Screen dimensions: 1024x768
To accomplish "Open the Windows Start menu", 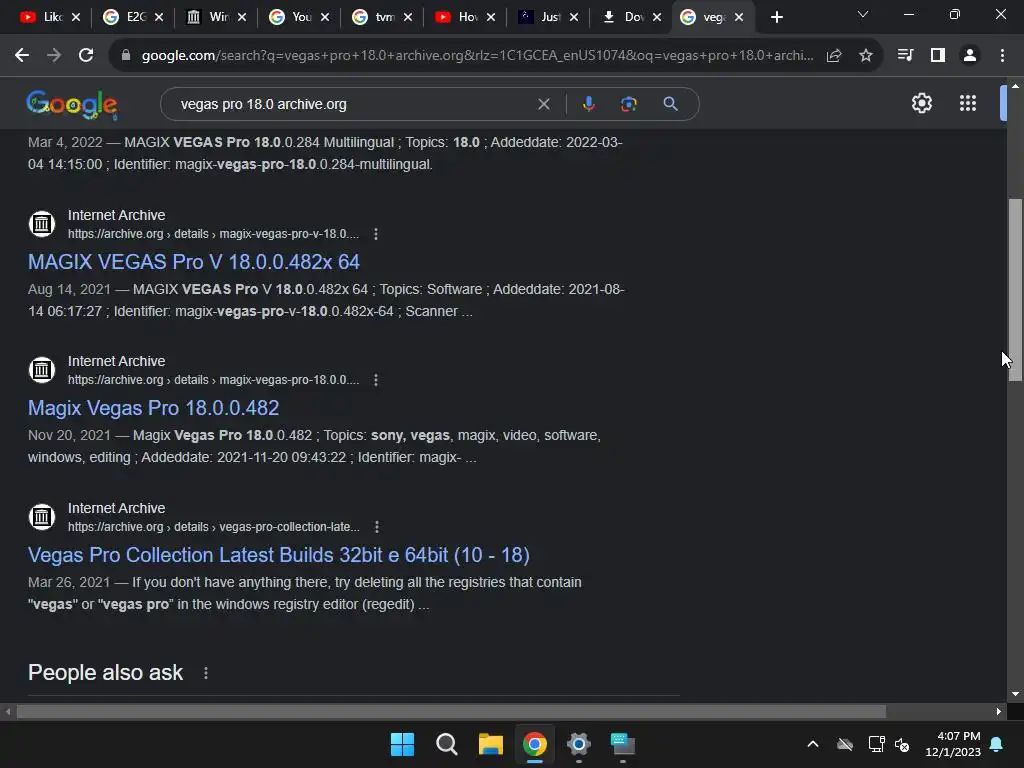I will click(402, 744).
